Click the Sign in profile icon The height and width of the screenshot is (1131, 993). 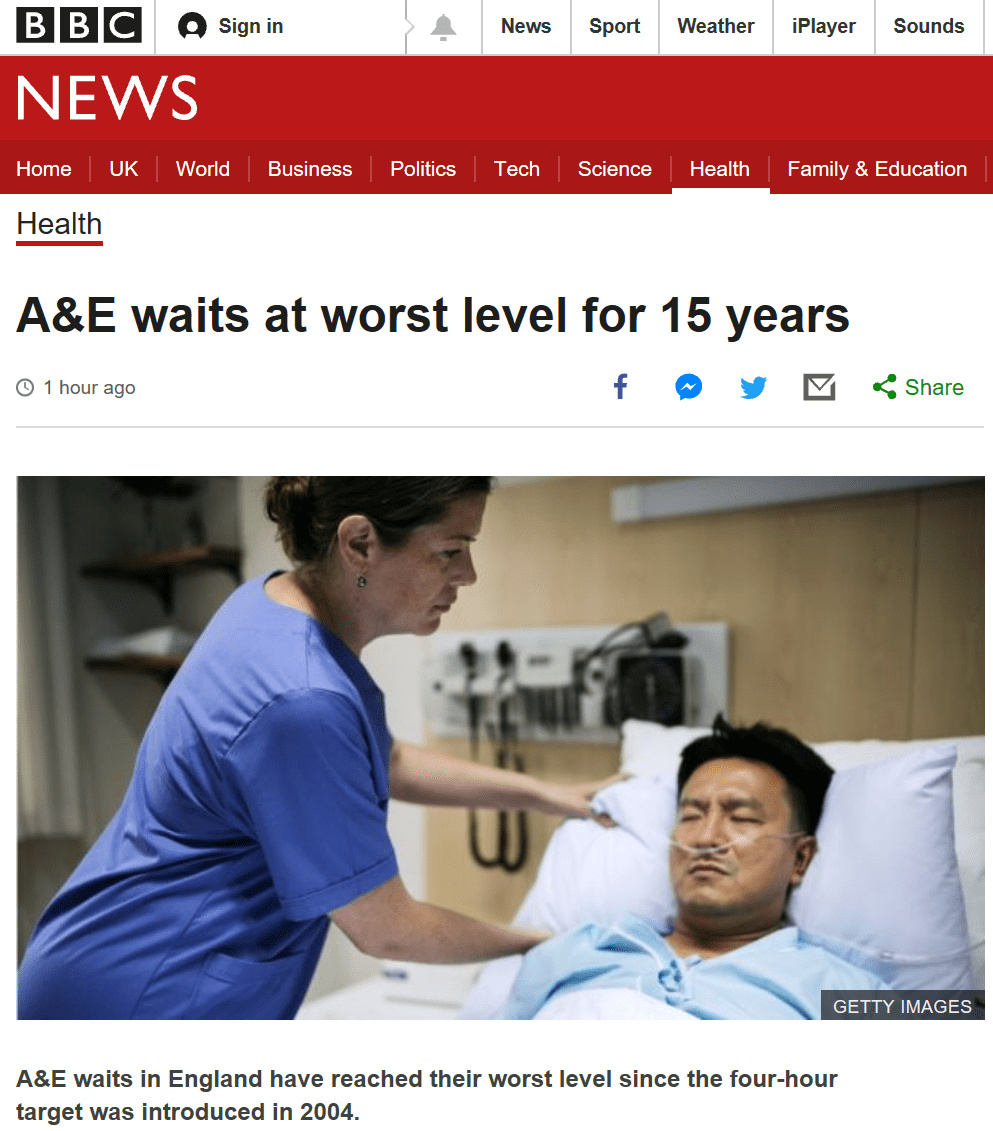[192, 27]
